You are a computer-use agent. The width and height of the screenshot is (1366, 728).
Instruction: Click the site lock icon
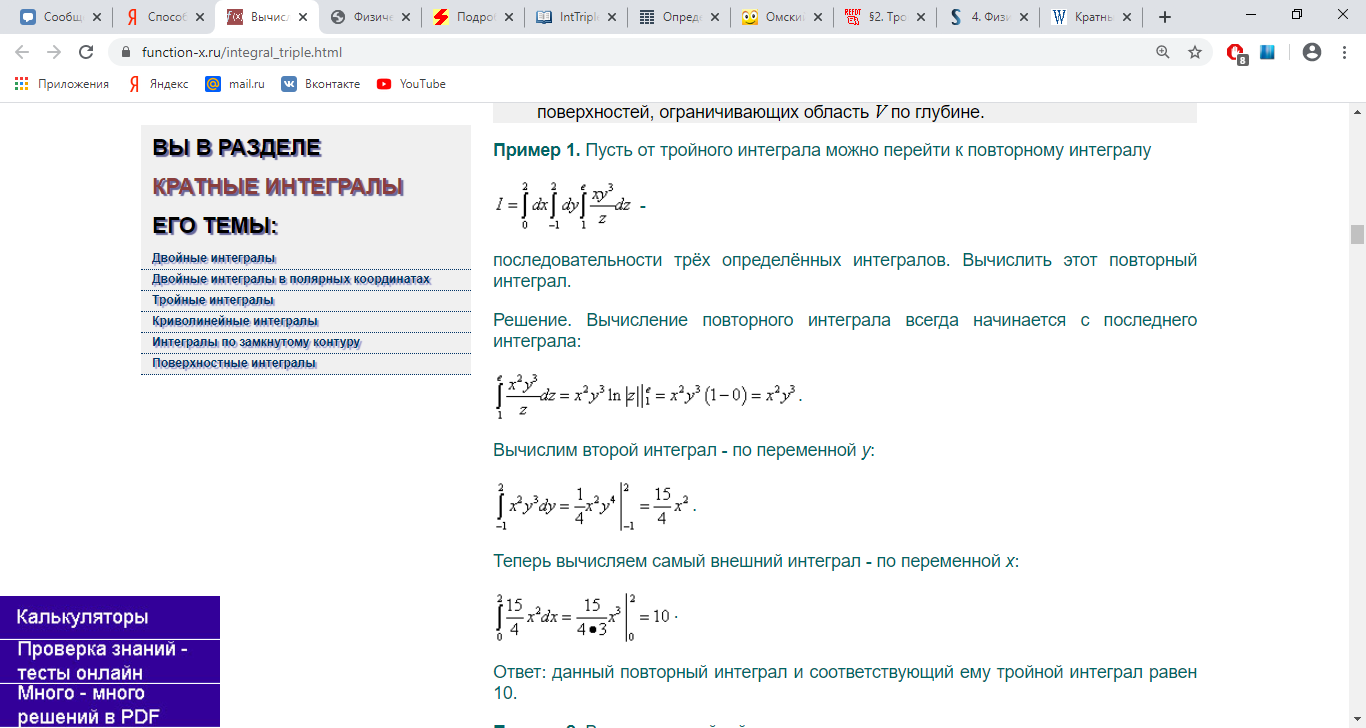(126, 52)
